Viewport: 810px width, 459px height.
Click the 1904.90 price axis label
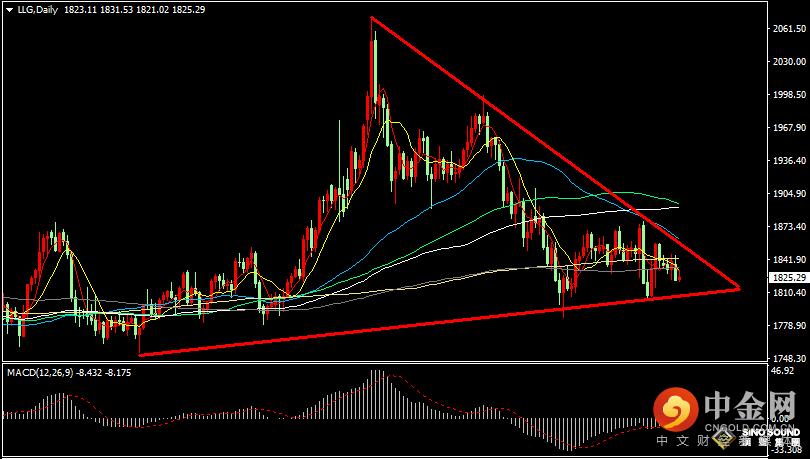click(789, 194)
